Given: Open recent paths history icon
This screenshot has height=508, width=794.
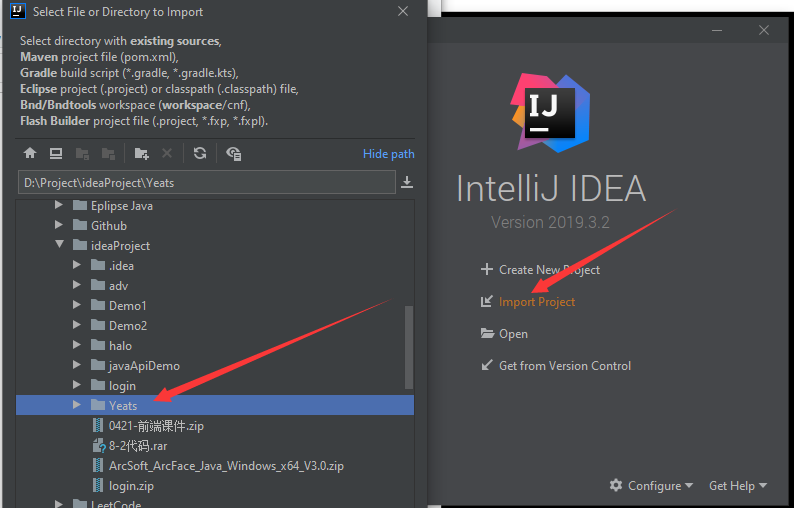Looking at the screenshot, I should click(407, 182).
